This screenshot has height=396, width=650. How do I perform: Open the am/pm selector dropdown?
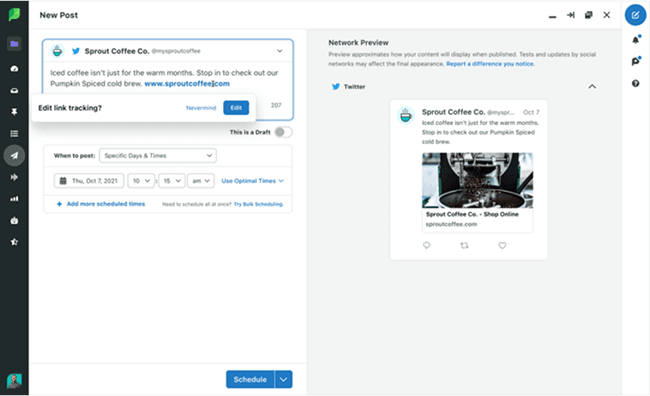click(x=201, y=181)
